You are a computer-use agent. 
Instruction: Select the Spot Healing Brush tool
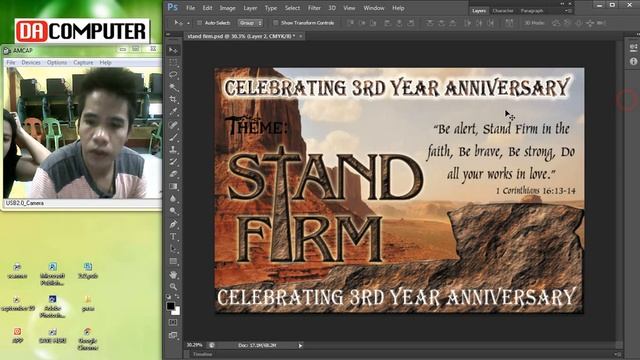(173, 124)
